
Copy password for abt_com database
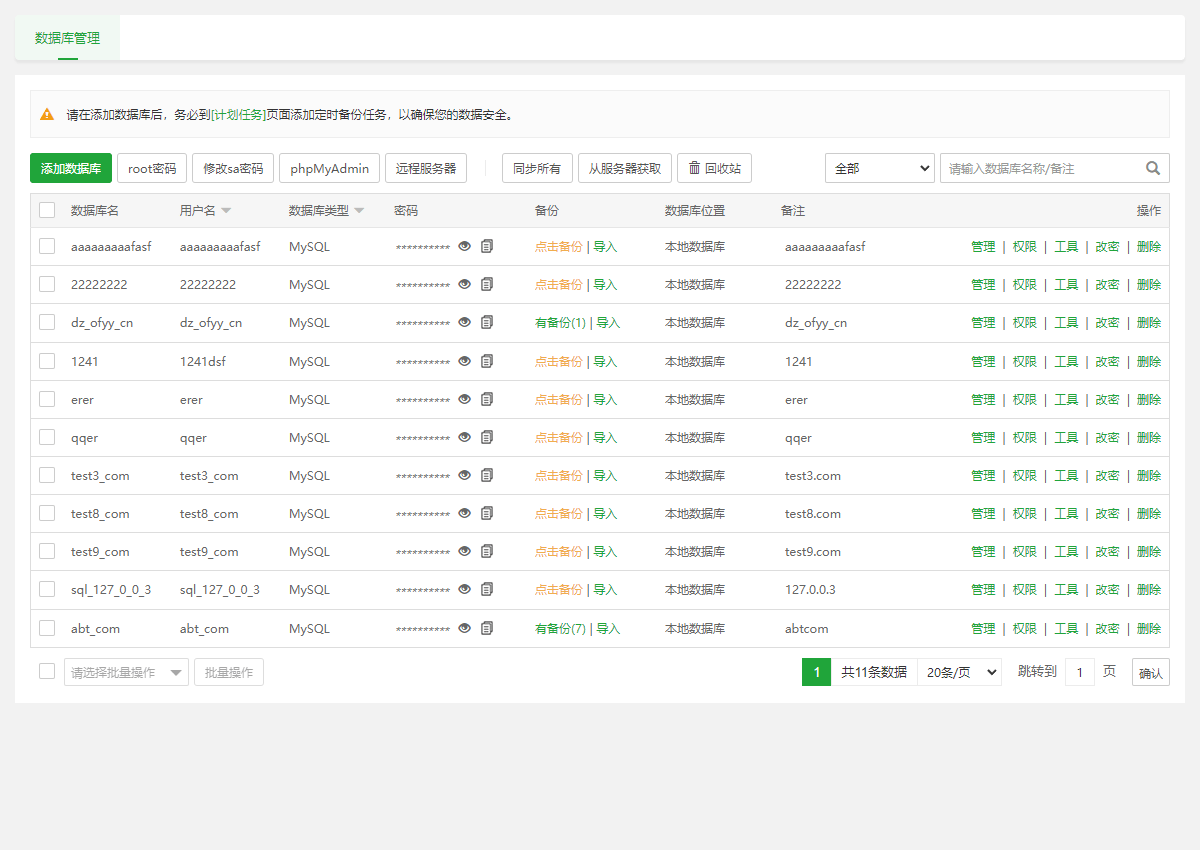click(487, 628)
